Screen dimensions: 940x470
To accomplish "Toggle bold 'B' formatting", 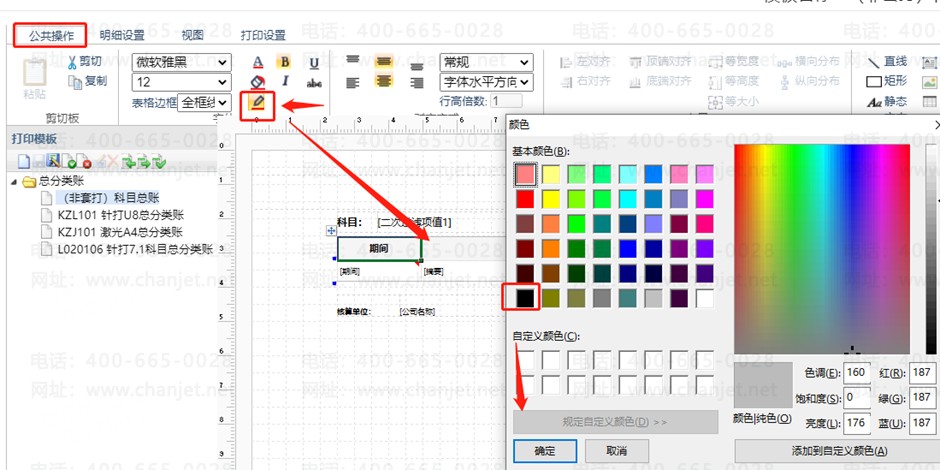I will point(285,62).
